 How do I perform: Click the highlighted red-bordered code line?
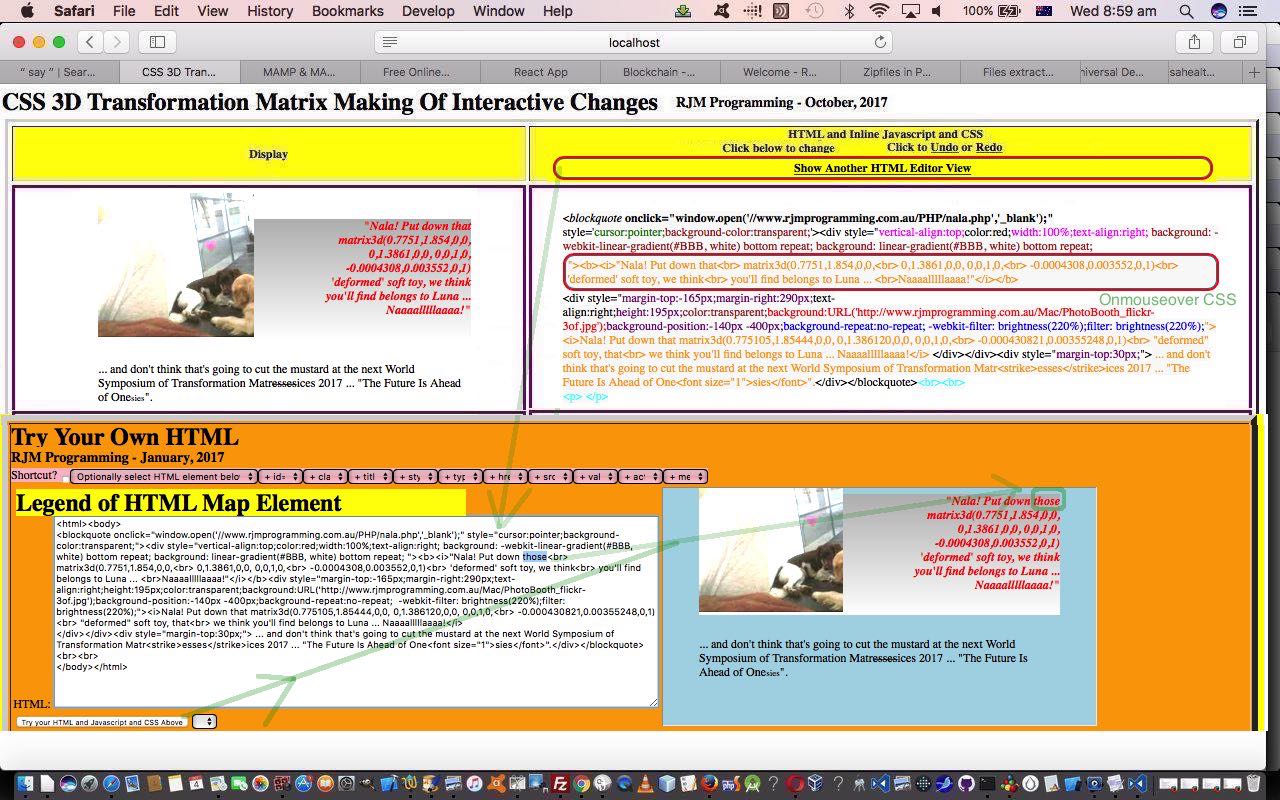[890, 272]
